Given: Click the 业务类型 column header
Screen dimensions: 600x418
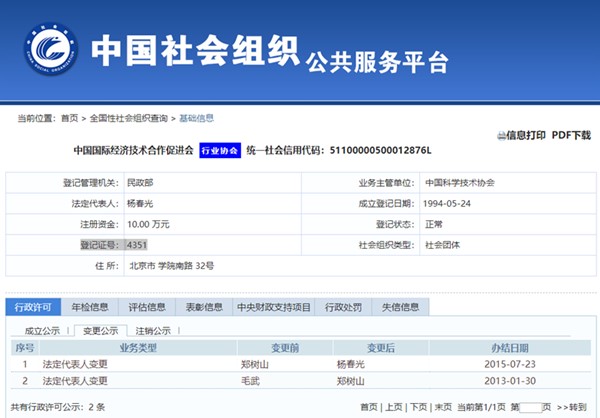Looking at the screenshot, I should pyautogui.click(x=138, y=348).
